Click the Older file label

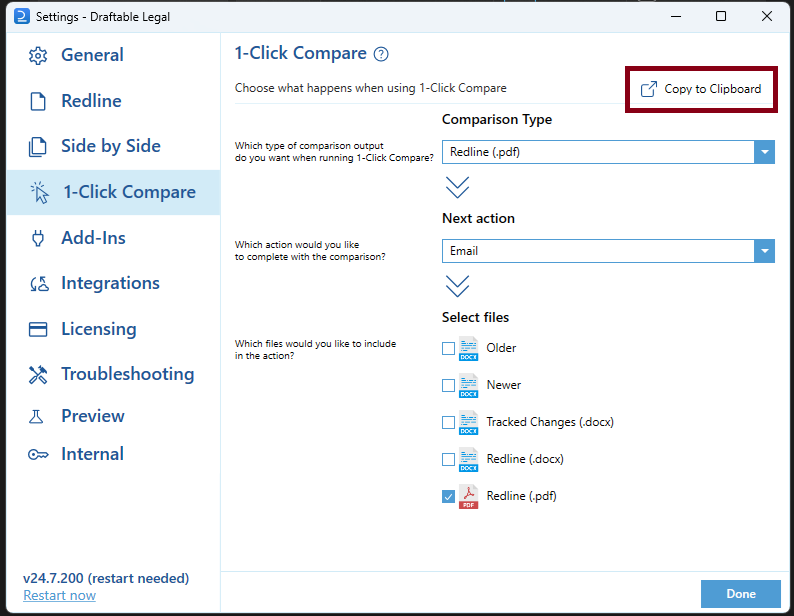pyautogui.click(x=501, y=348)
